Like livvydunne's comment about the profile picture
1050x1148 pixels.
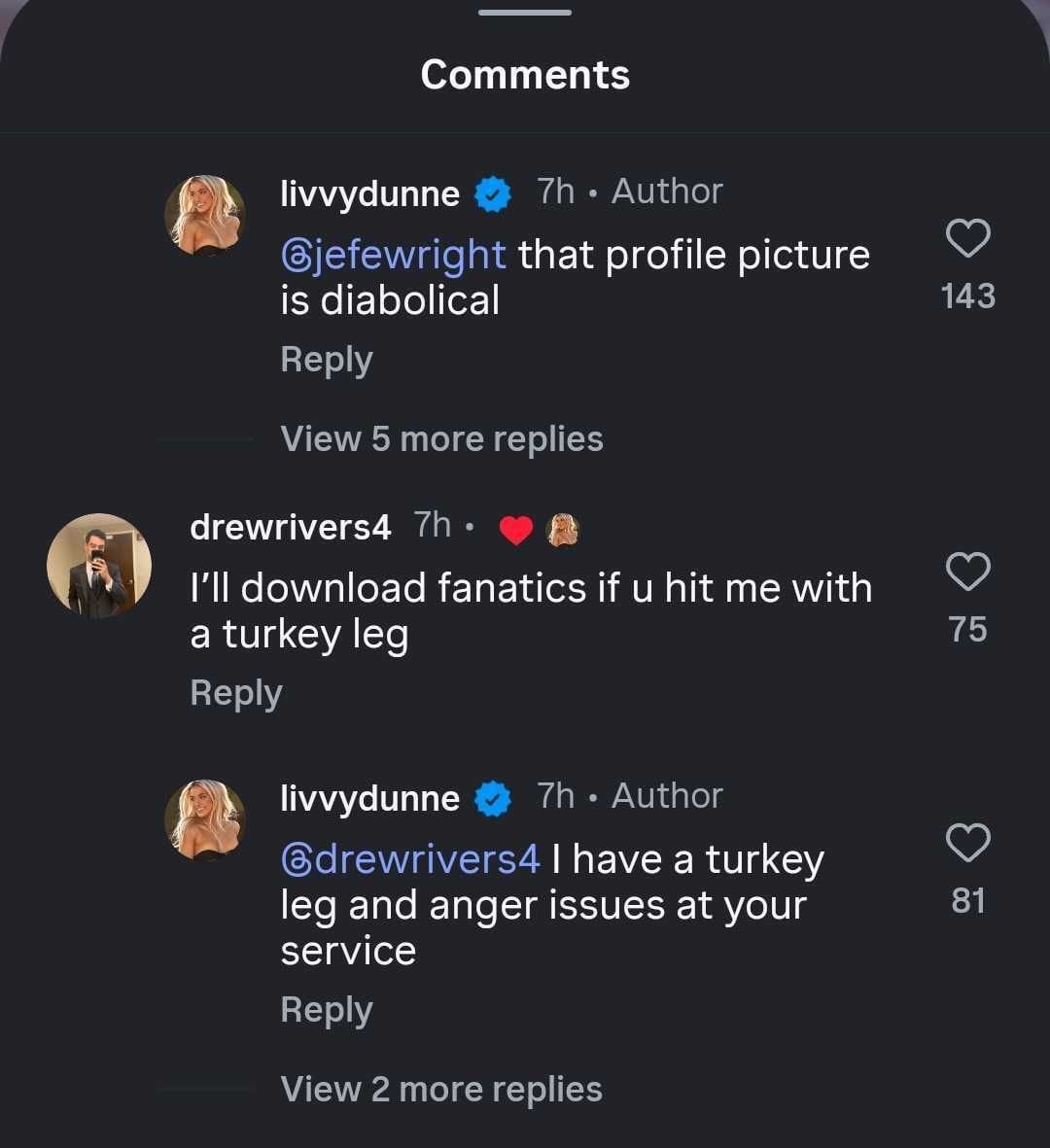[x=968, y=238]
